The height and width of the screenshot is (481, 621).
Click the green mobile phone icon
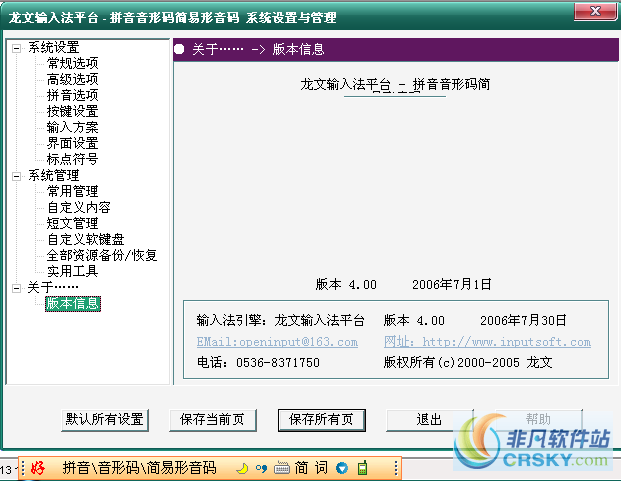[362, 468]
